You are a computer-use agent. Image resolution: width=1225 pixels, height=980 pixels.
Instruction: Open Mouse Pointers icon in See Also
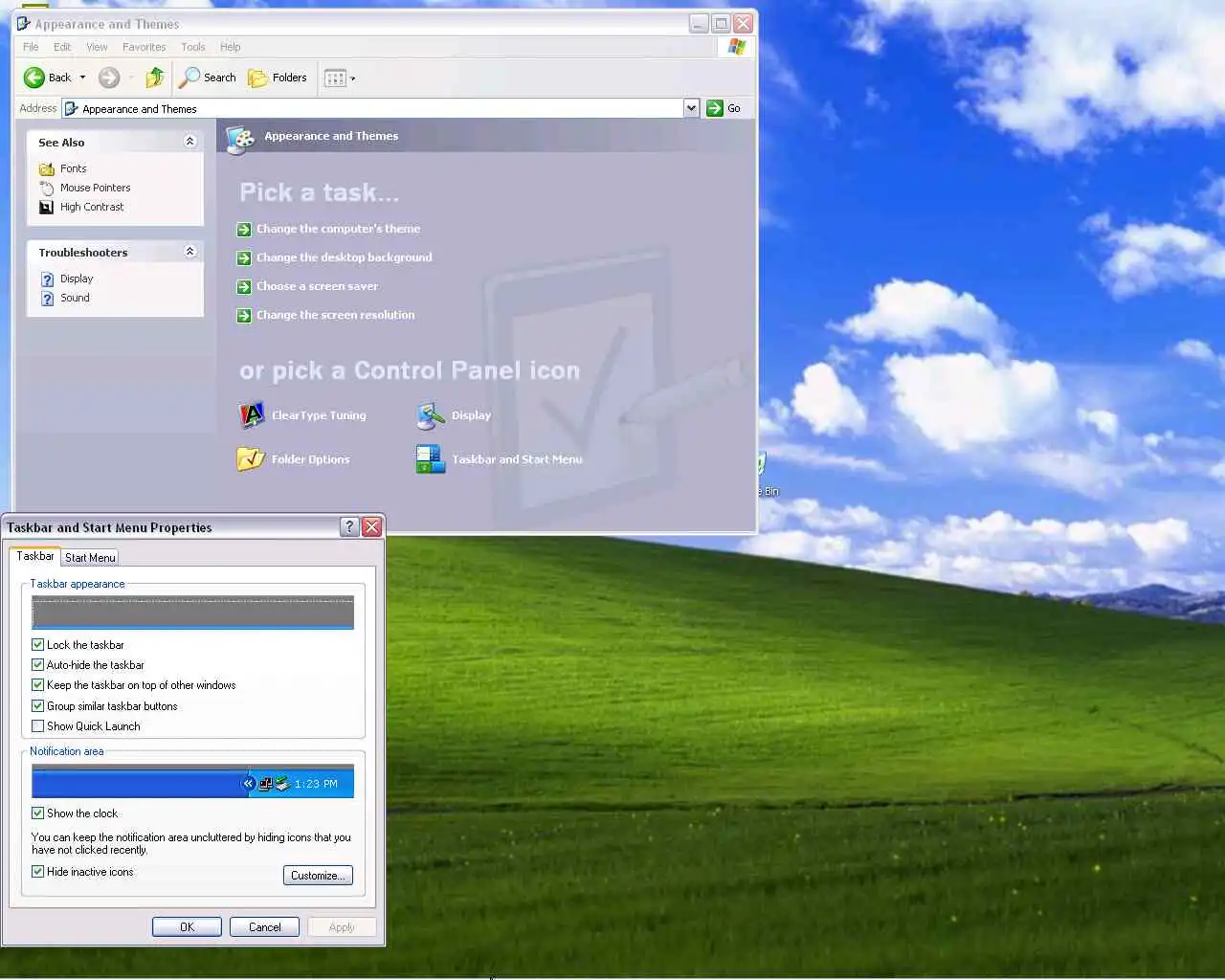coord(46,188)
